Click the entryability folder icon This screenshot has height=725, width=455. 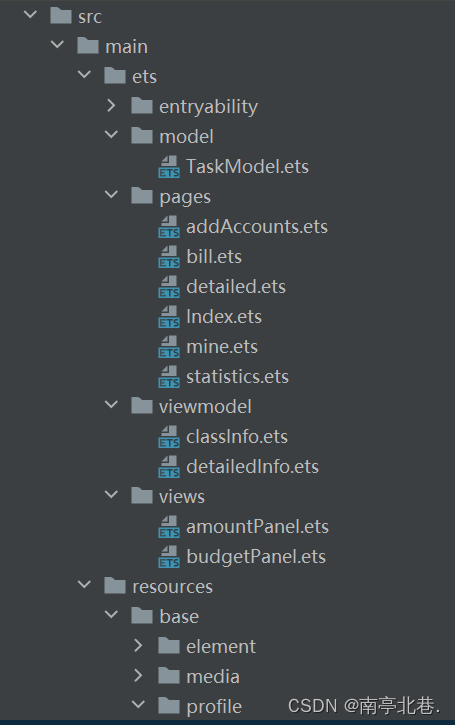pyautogui.click(x=141, y=106)
